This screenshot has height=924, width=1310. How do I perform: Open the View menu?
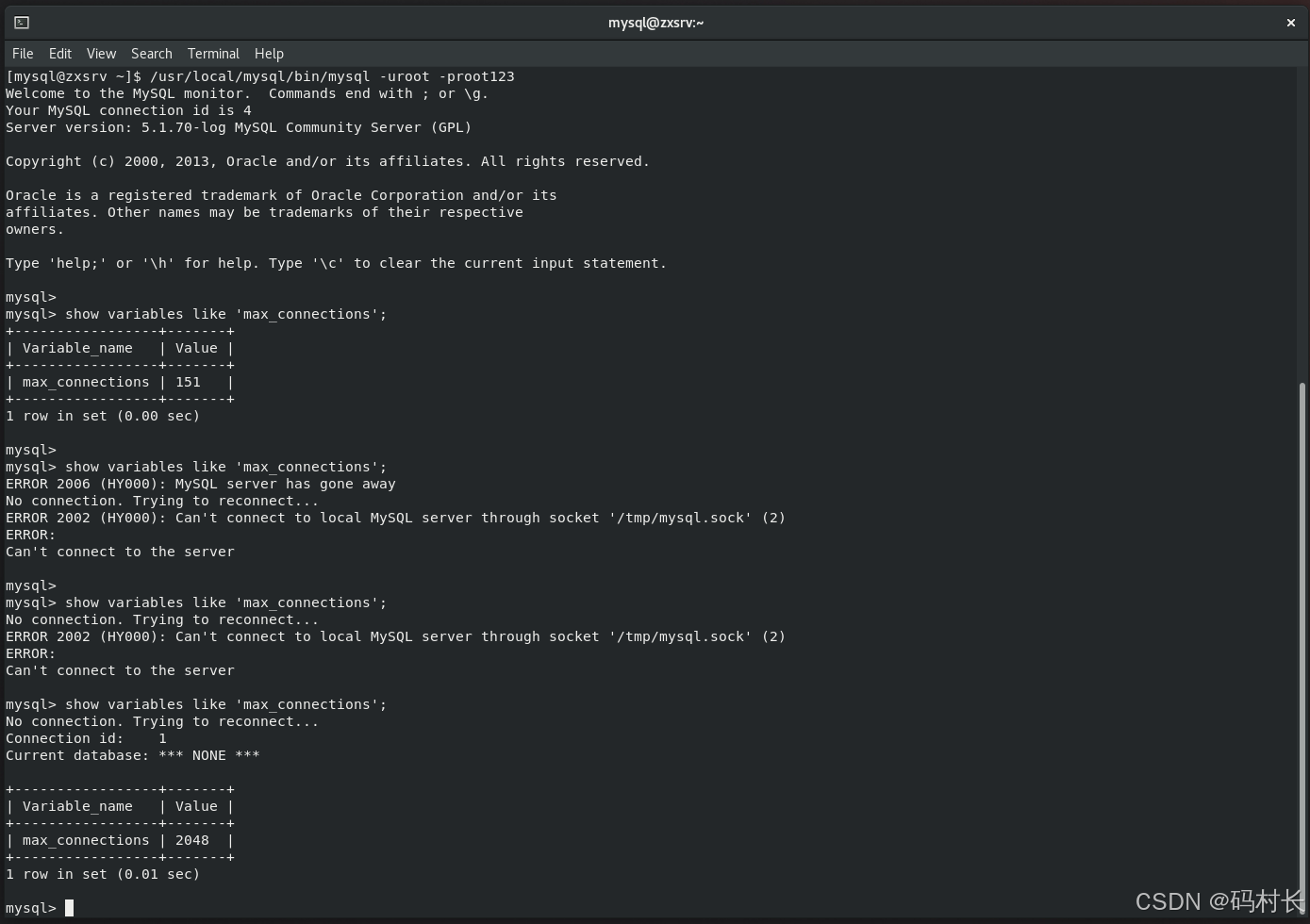click(x=101, y=54)
